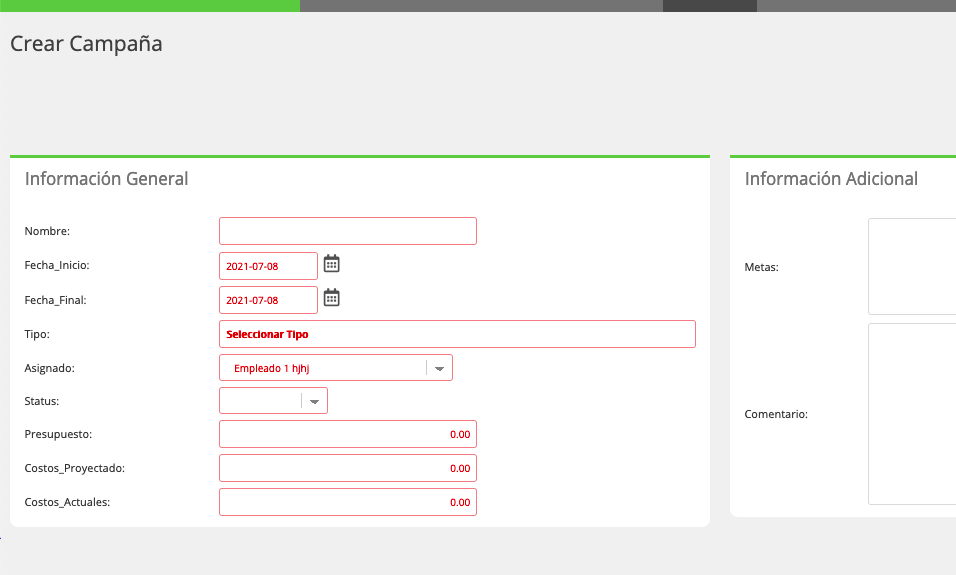
Task: Click the Comentario text area
Action: pos(912,414)
